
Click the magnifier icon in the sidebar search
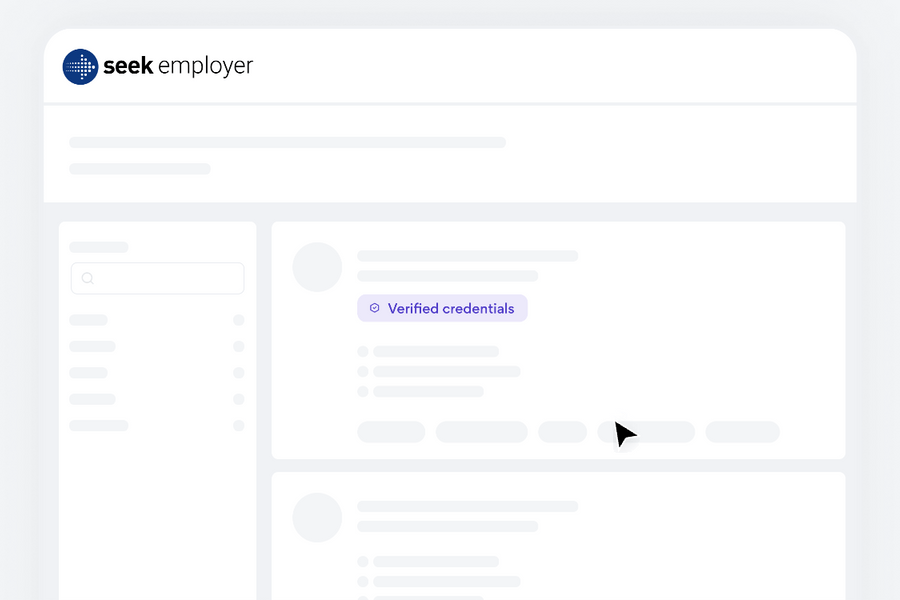pos(88,279)
